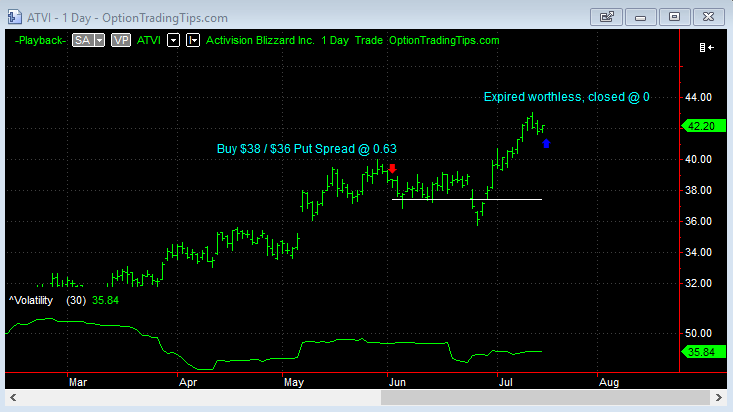This screenshot has height=412, width=733.
Task: Click the scroll left arrow on horizontal scrollbar
Action: click(x=13, y=398)
